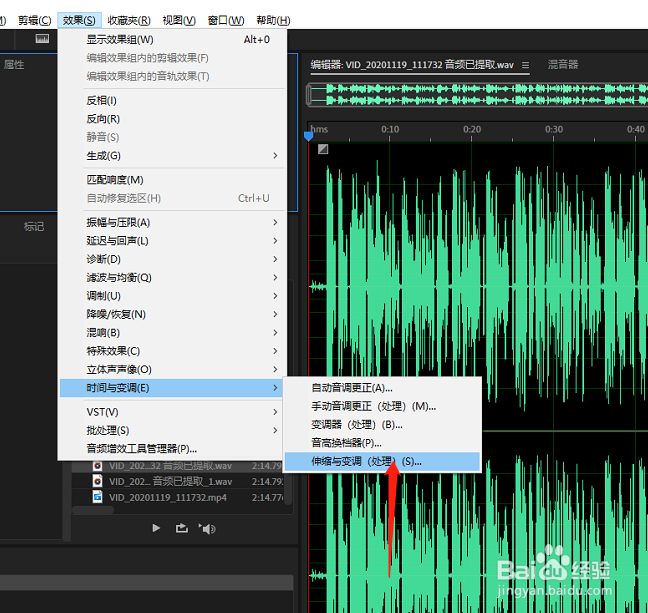
Task: Expand 滤波与均衡(Q) submenu
Action: pos(172,277)
